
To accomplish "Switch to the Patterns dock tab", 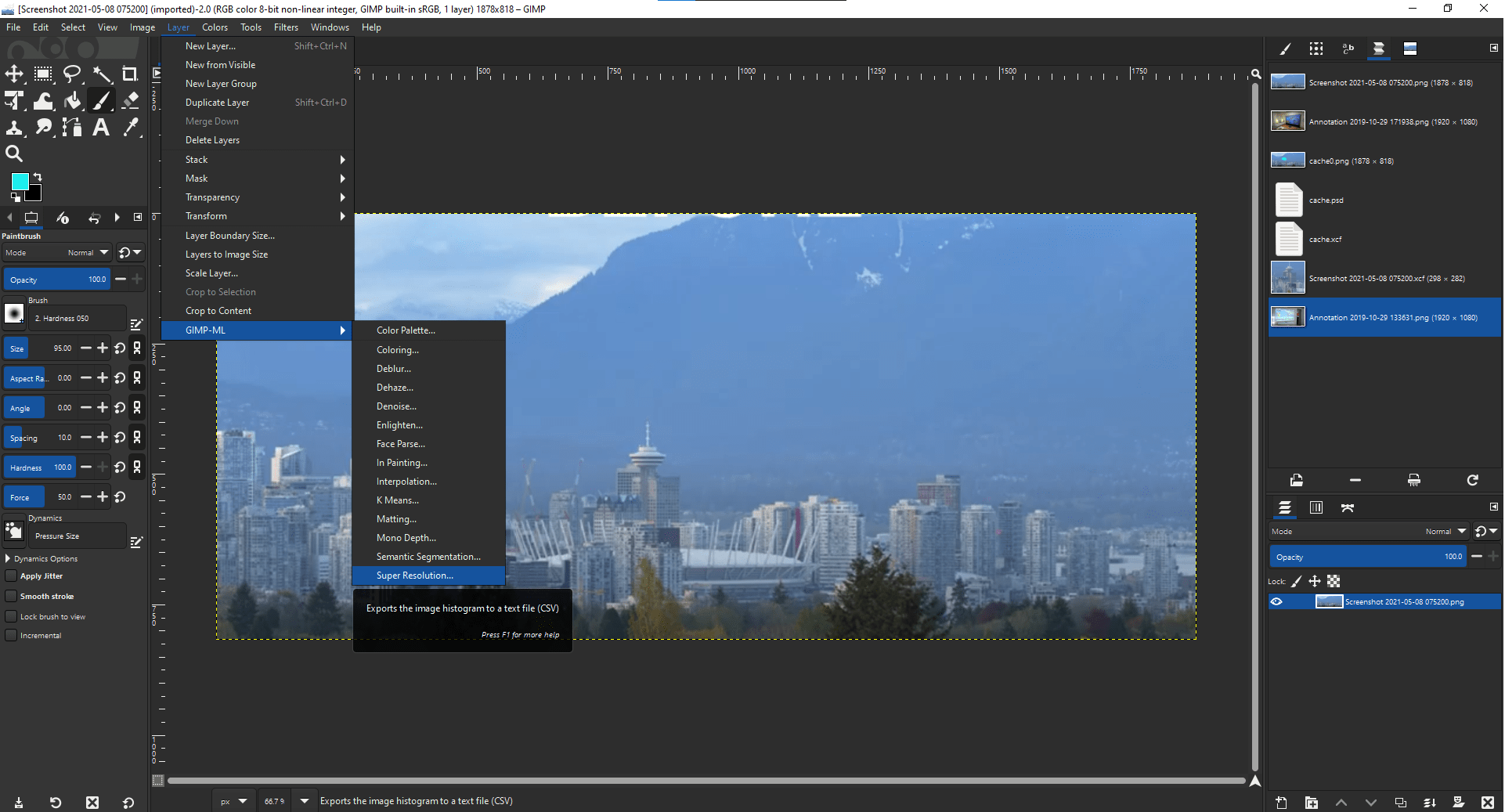I will click(1316, 49).
